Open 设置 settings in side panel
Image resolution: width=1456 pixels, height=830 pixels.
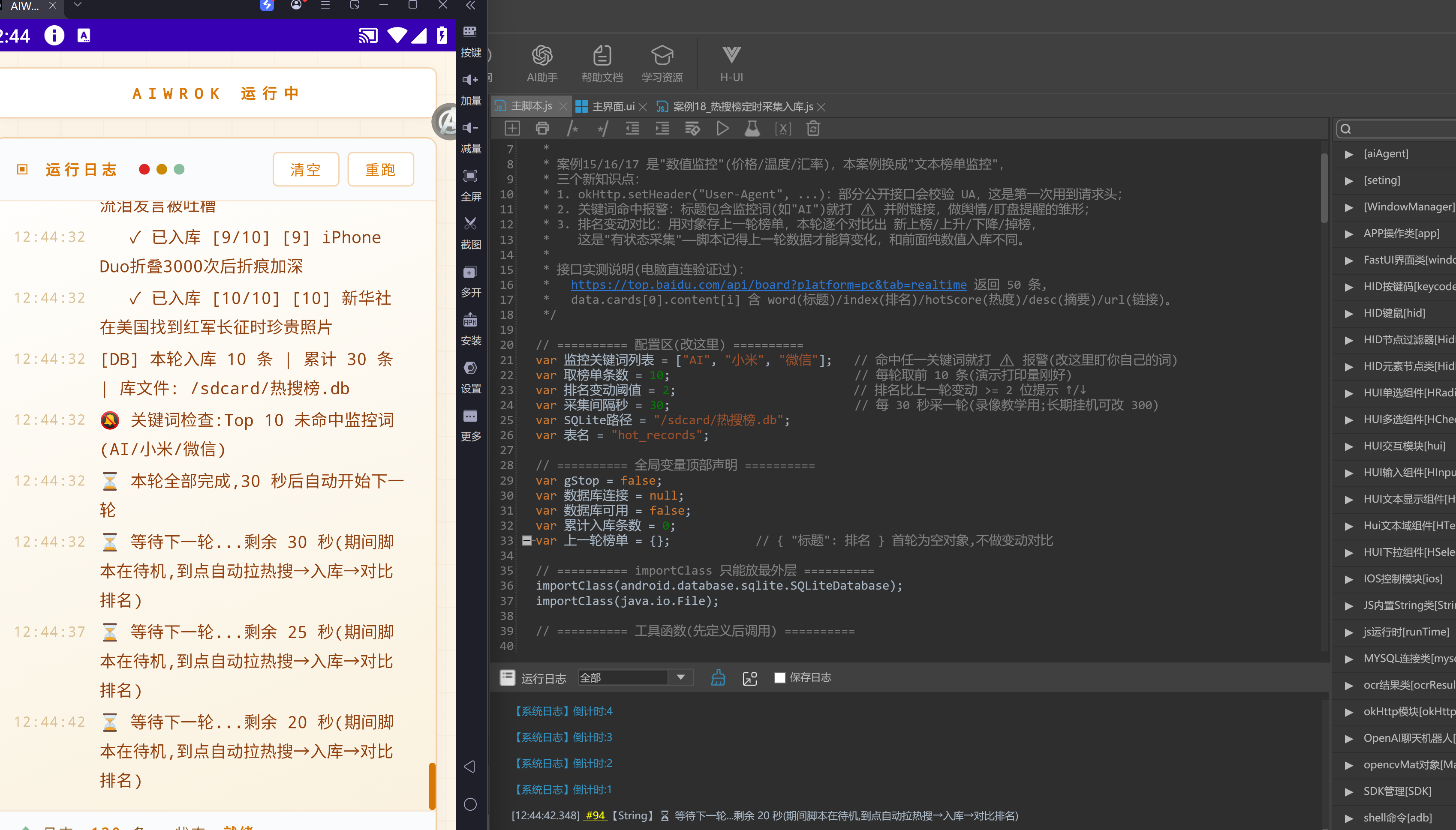470,377
